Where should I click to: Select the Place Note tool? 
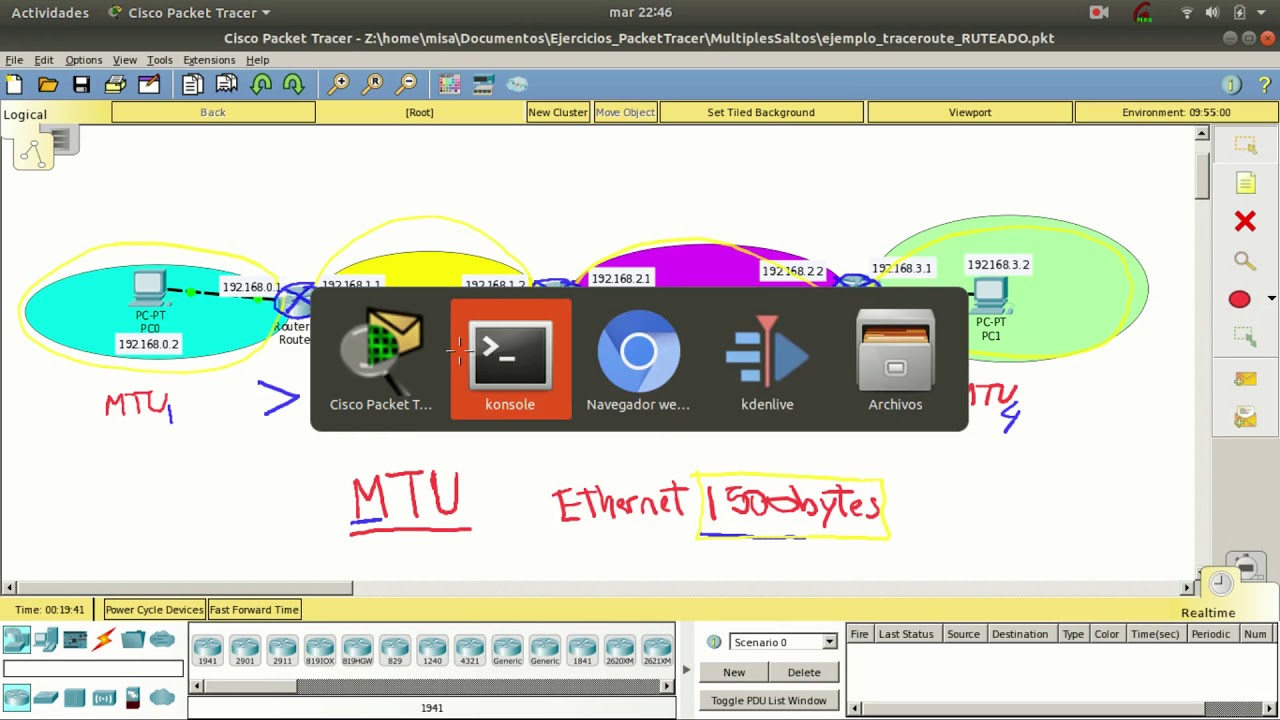(x=1245, y=183)
